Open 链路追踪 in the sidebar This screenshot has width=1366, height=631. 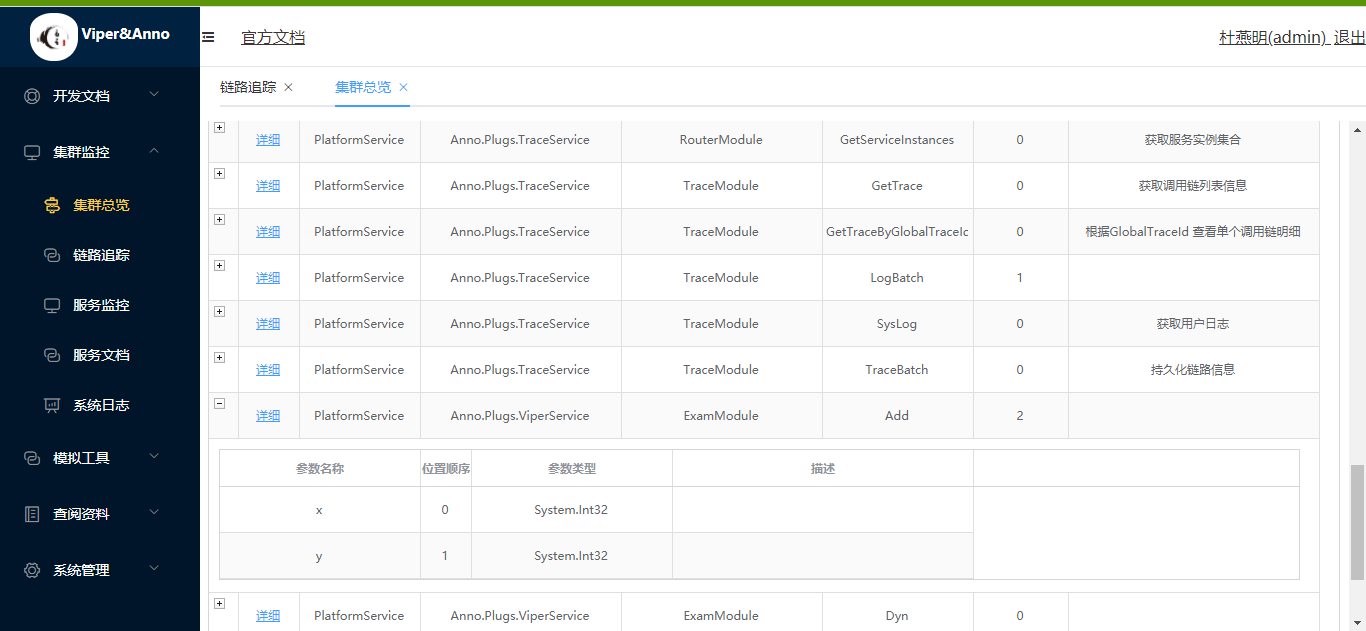[100, 255]
